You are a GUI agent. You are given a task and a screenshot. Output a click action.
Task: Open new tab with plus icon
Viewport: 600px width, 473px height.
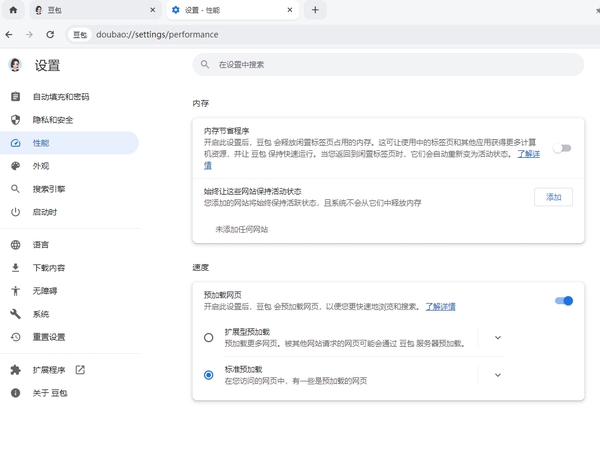pos(315,10)
